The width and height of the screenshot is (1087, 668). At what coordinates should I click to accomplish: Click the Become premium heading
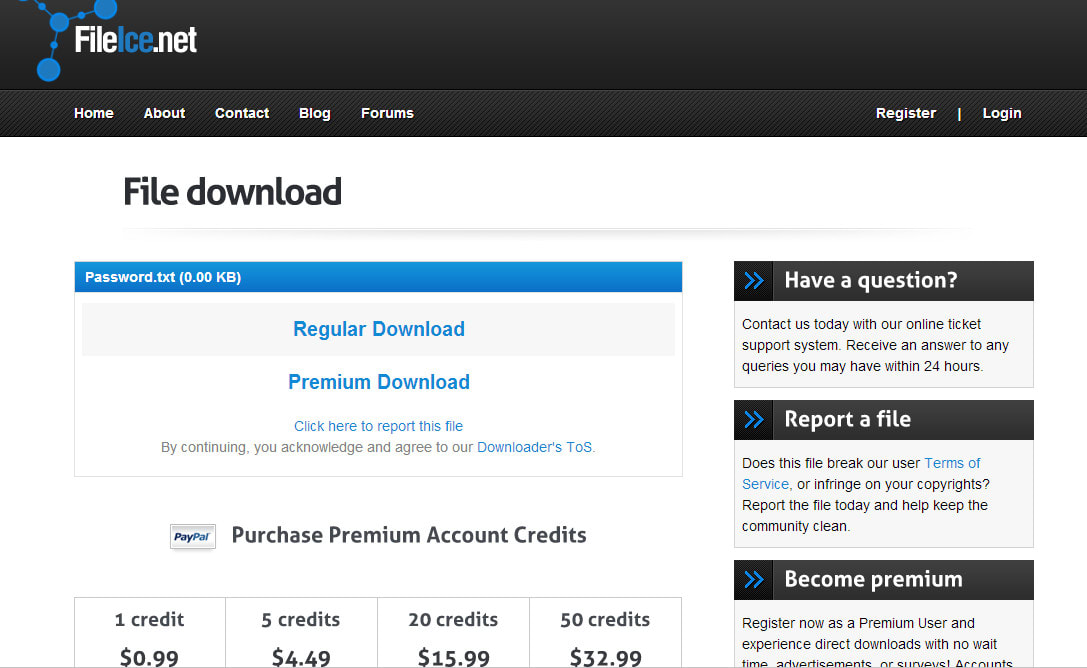873,579
